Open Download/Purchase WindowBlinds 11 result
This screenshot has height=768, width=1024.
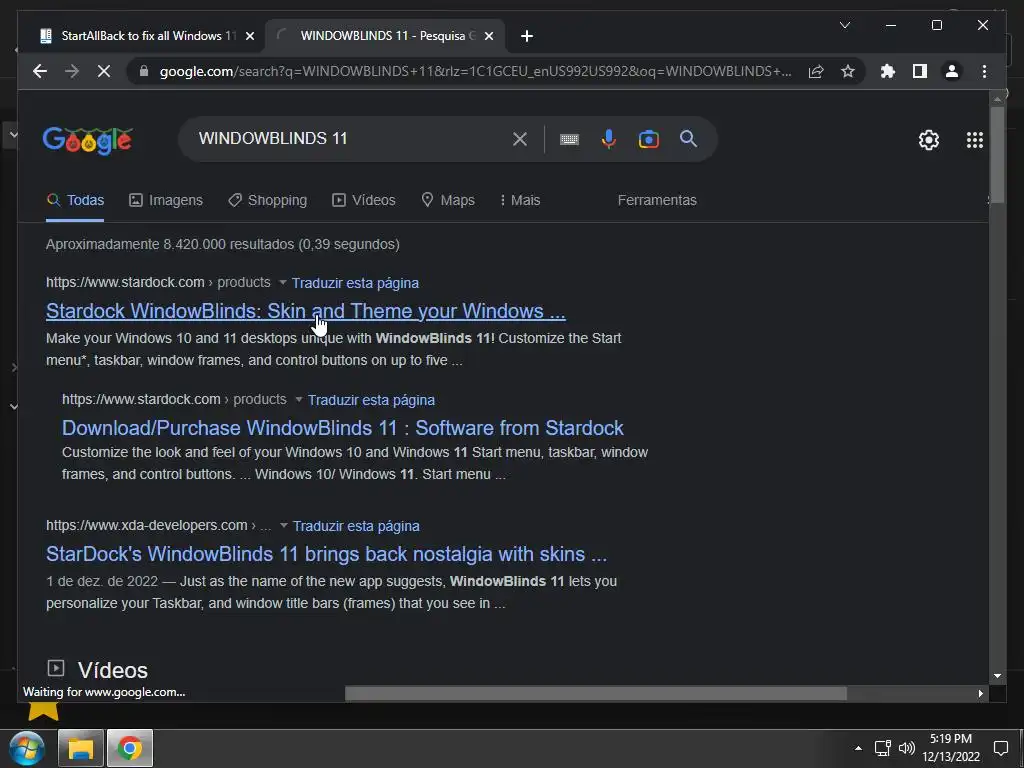(343, 428)
